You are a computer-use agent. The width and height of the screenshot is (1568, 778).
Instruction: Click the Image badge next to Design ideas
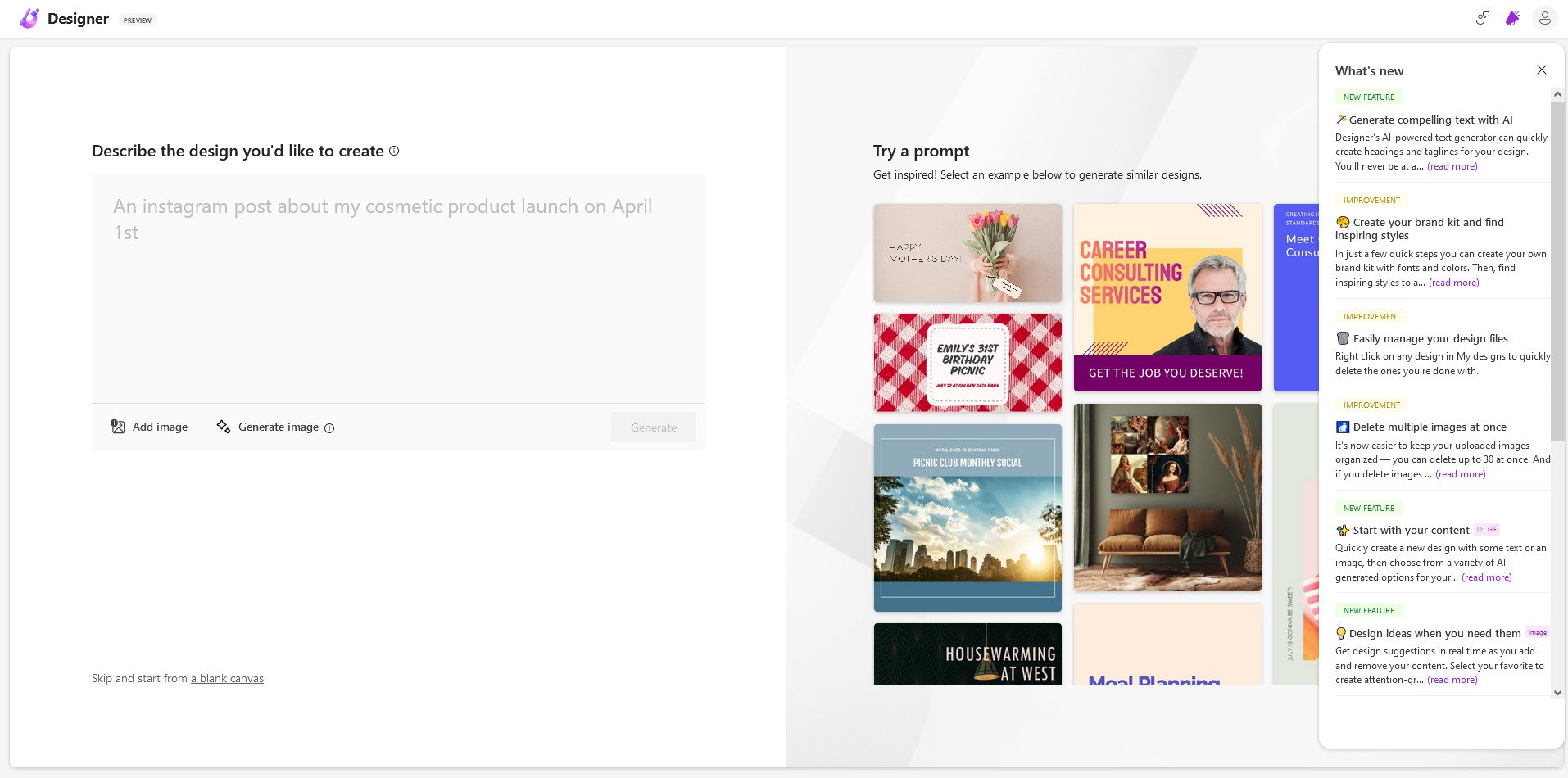[1538, 632]
